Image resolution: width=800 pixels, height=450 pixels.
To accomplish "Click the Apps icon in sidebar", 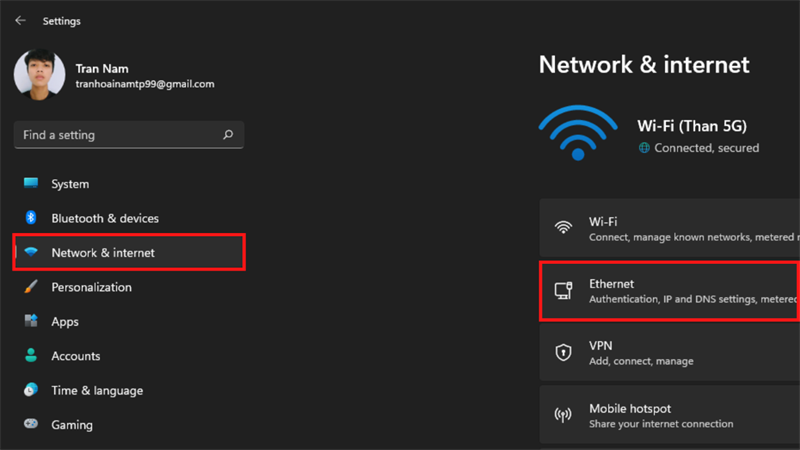I will [x=31, y=321].
